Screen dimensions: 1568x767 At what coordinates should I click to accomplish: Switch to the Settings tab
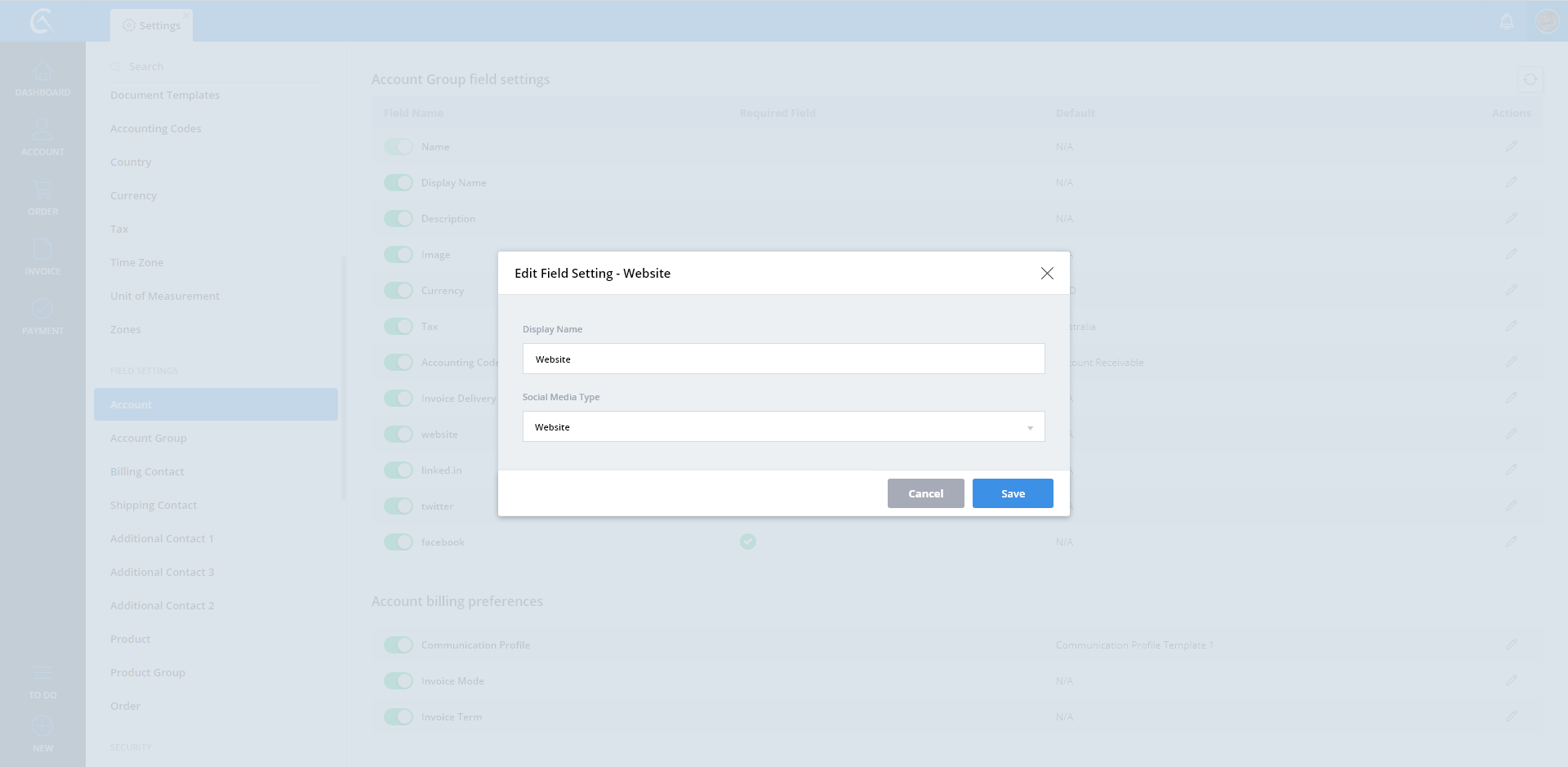[152, 25]
